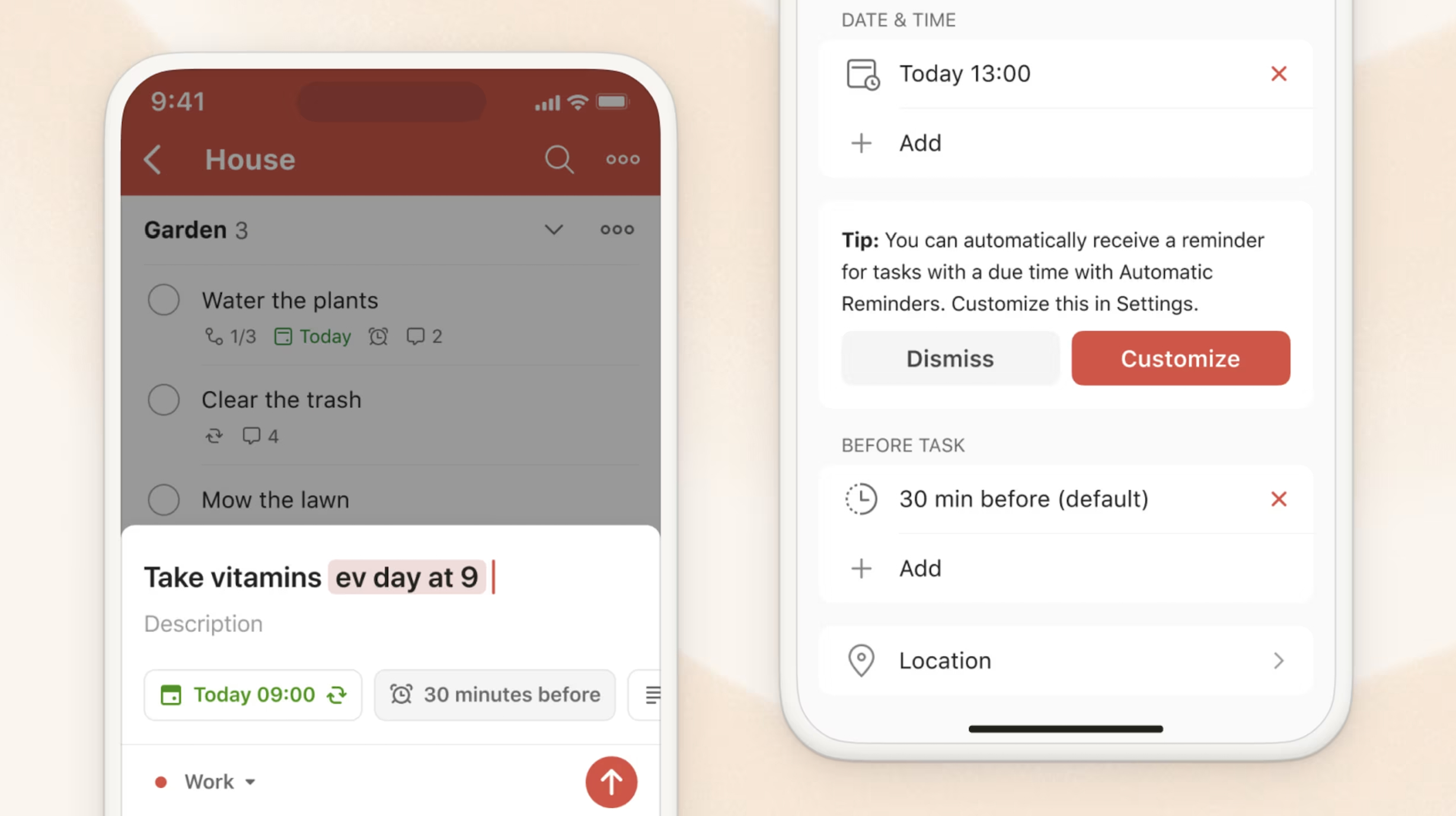Screen dimensions: 1456x816
Task: Open the Location chevron in task details
Action: click(1278, 661)
